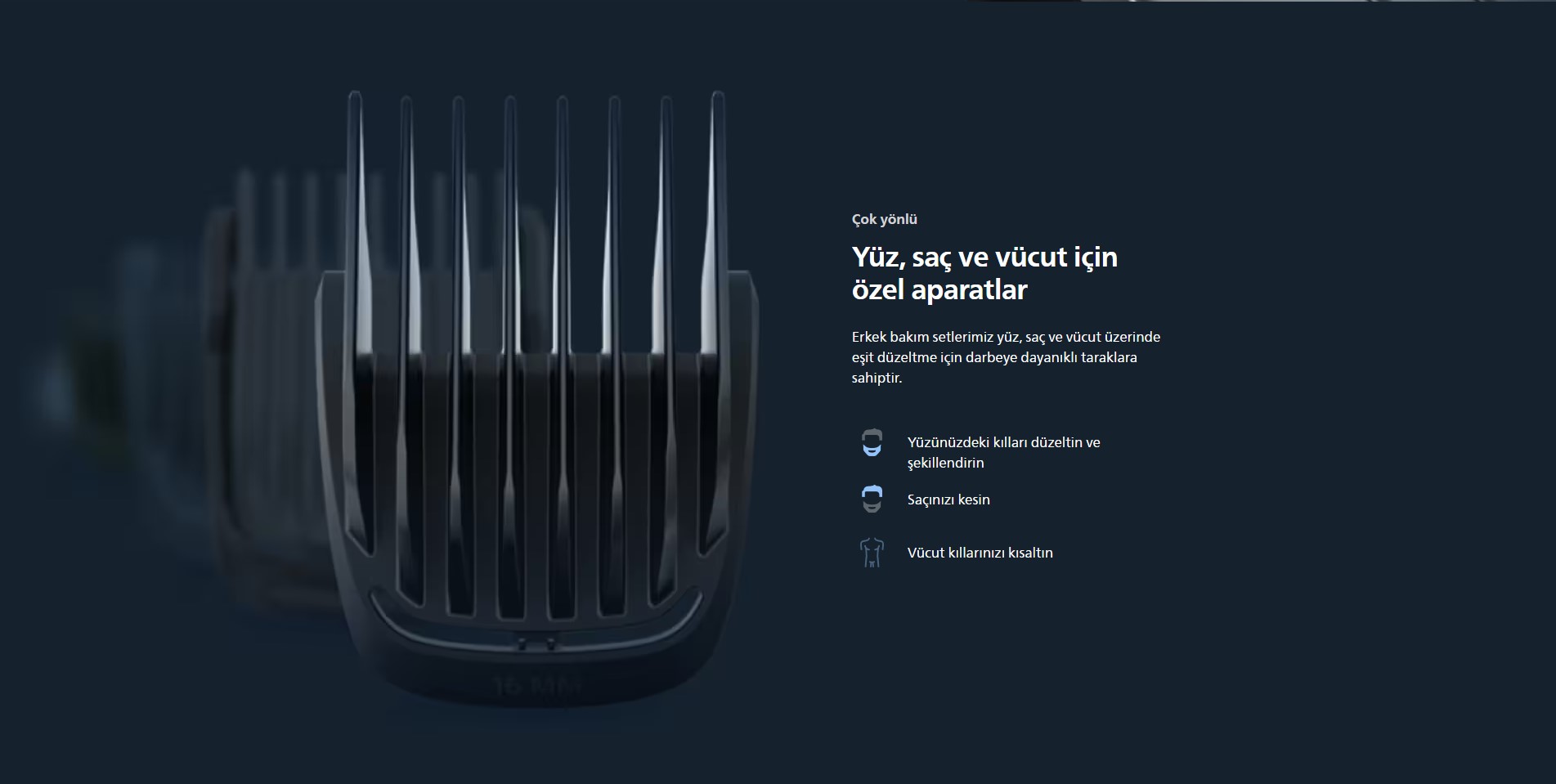Click the 'Yüz, saç ve vücut için' heading
Screen dimensions: 1556x784
984,257
